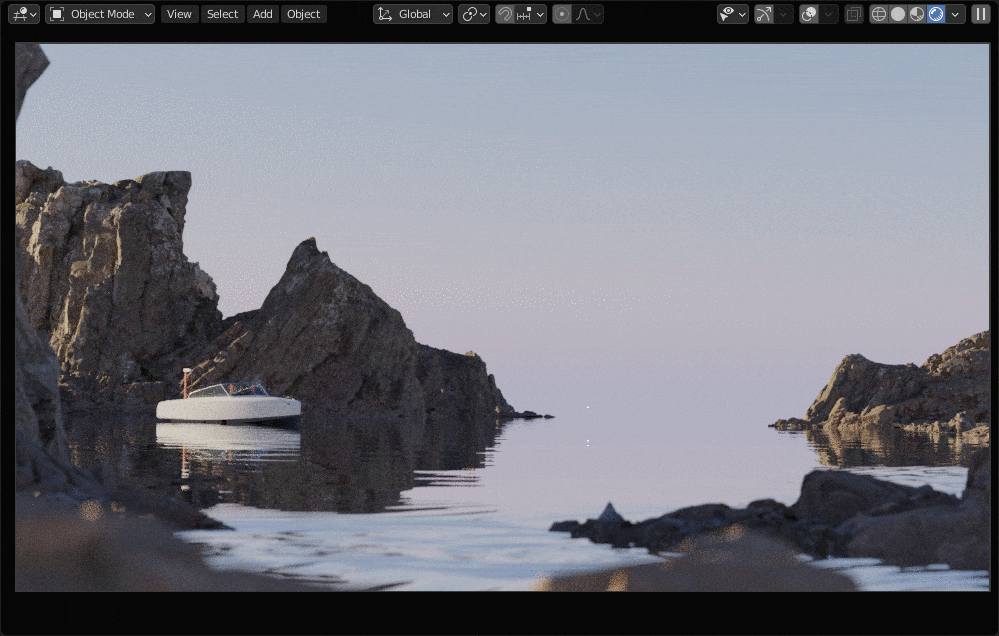Select the white boat in viewport
Image resolution: width=999 pixels, height=636 pixels.
[229, 406]
